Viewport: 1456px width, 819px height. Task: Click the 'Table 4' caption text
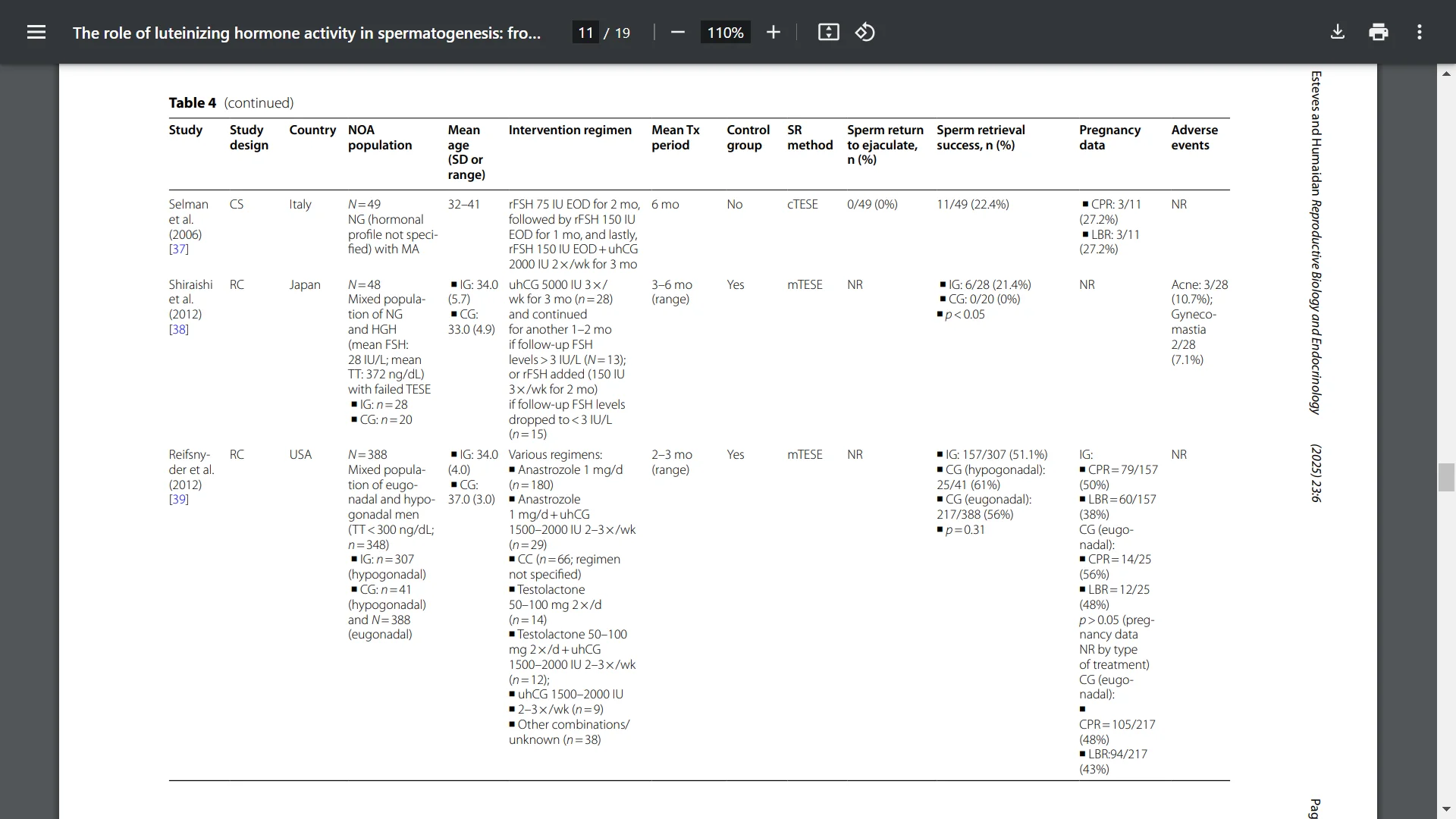coord(192,102)
